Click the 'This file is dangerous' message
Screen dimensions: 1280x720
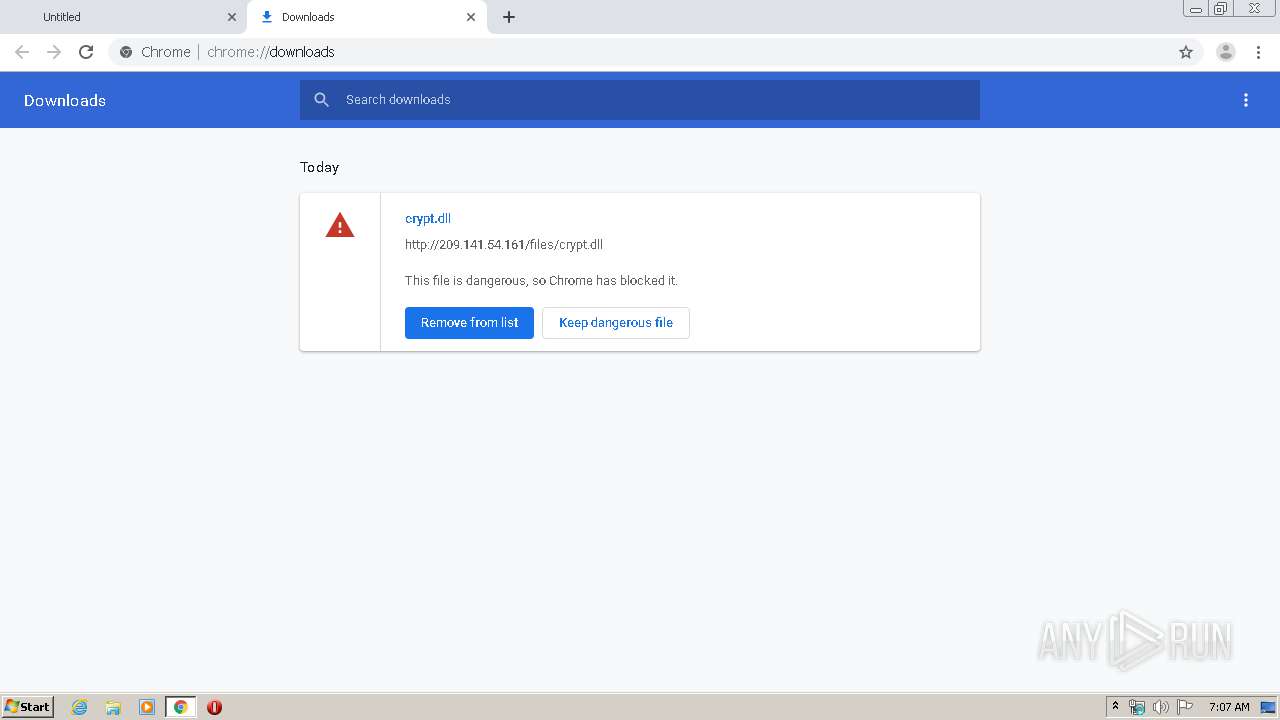click(x=541, y=281)
